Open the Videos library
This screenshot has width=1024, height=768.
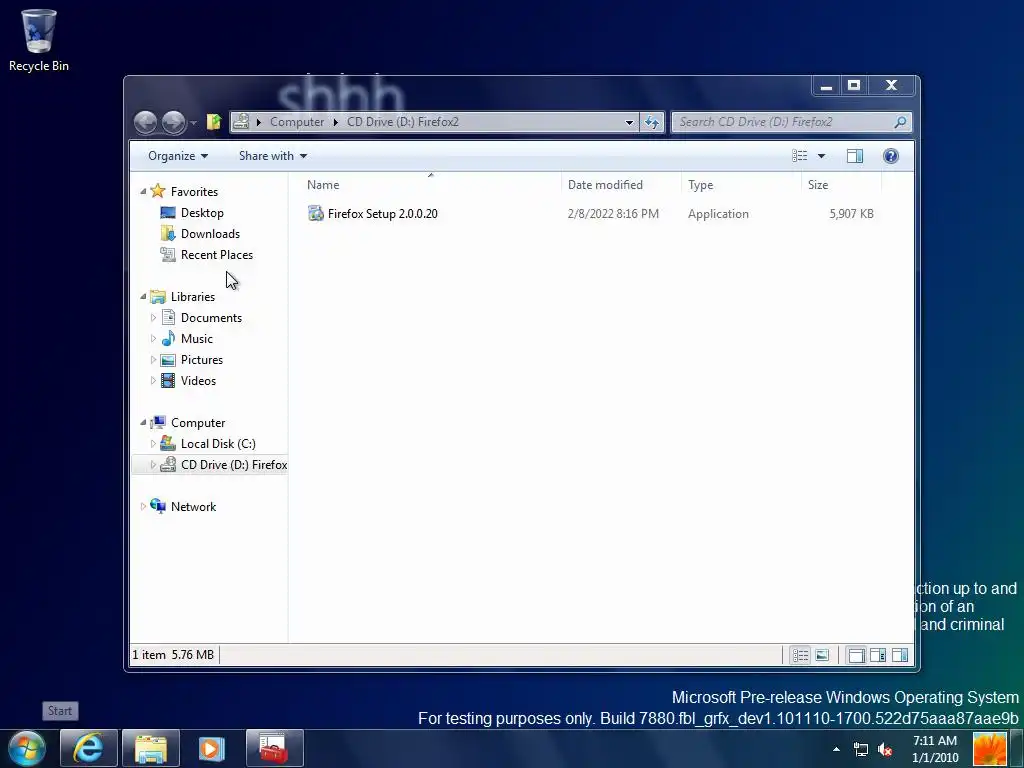tap(198, 381)
